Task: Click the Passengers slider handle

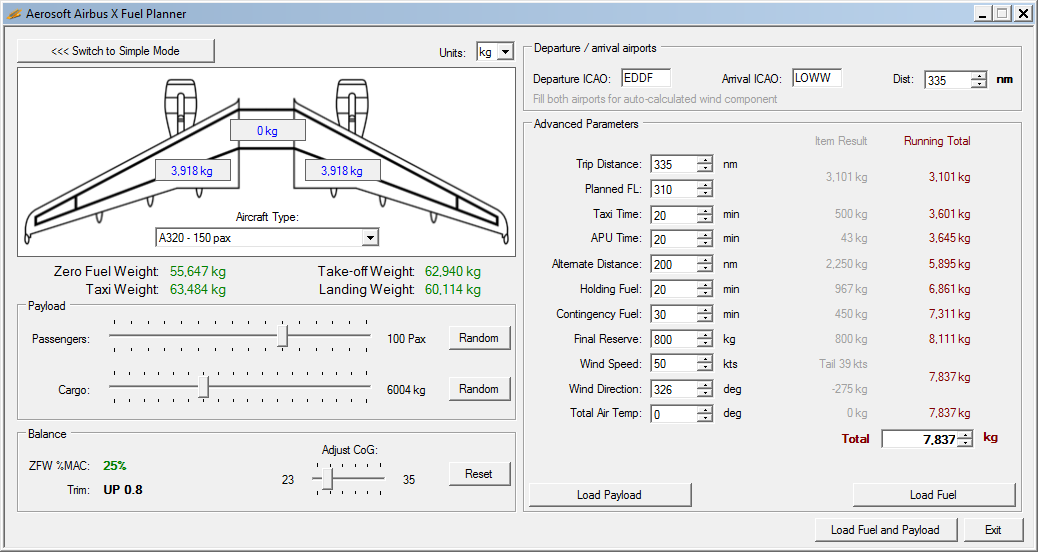Action: 283,335
